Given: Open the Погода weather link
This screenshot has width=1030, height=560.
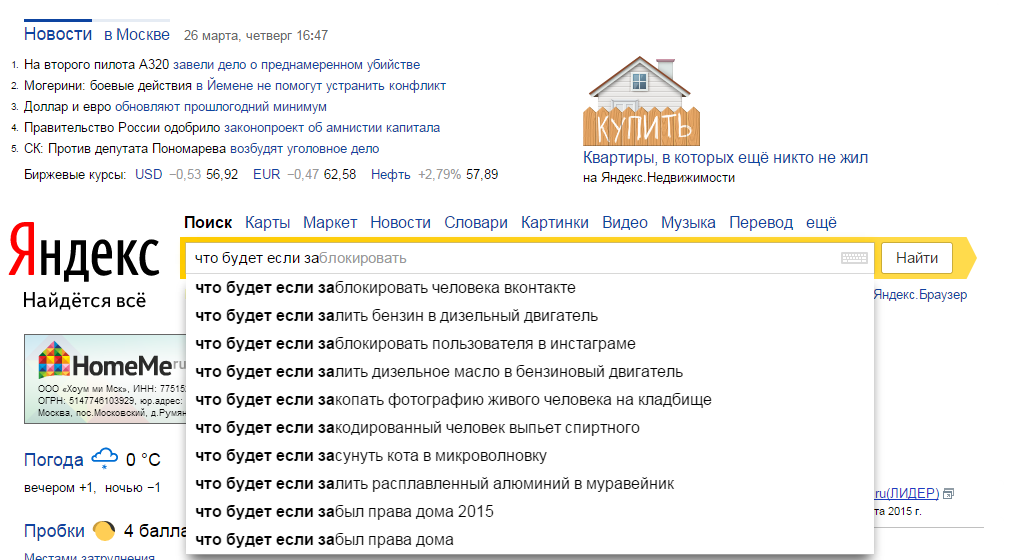Looking at the screenshot, I should [54, 460].
